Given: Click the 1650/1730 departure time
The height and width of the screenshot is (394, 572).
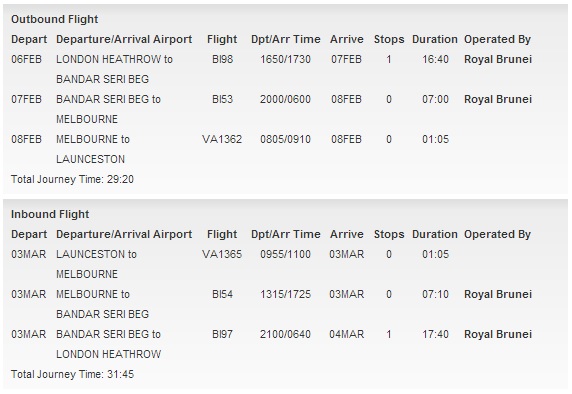Looking at the screenshot, I should 285,59.
